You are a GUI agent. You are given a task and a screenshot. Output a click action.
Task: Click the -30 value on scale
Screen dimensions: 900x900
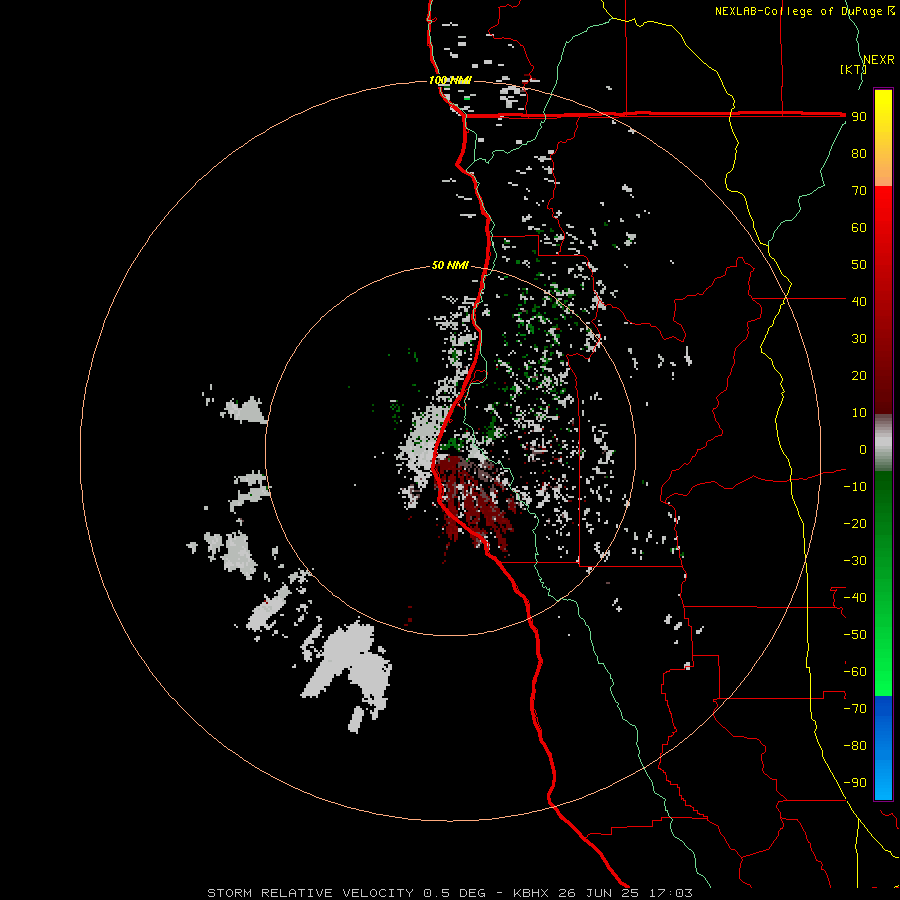point(855,561)
